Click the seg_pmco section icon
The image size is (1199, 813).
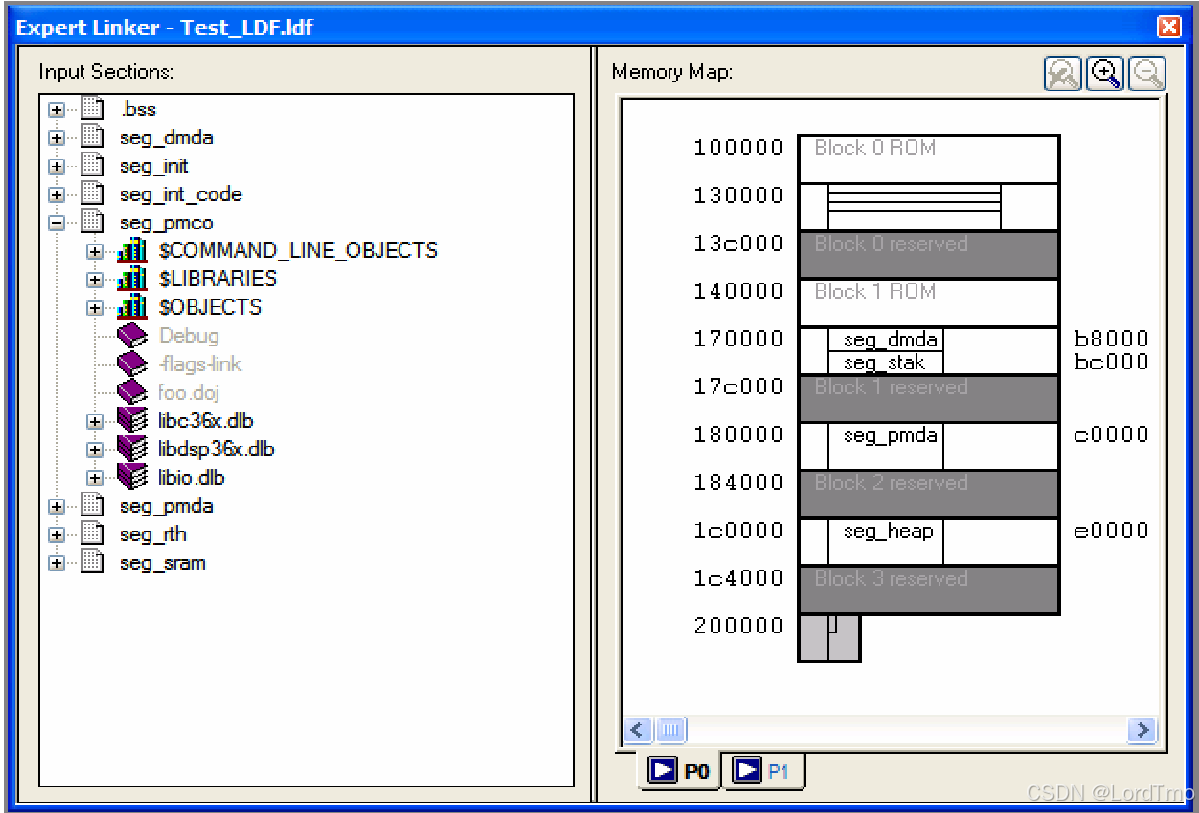click(92, 222)
